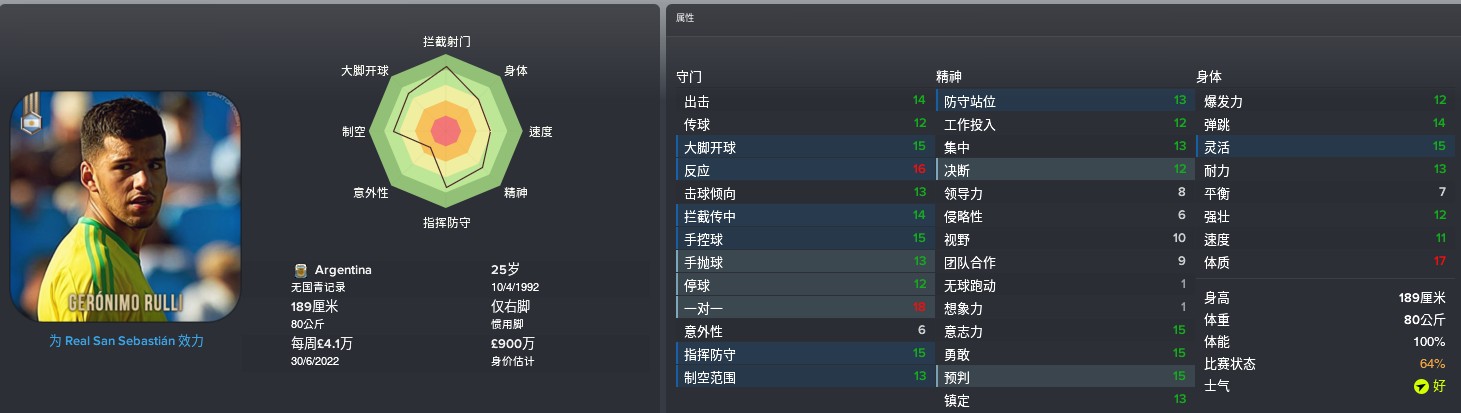Highlight the 大脚开球 attribute row
Image resolution: width=1461 pixels, height=413 pixels.
804,147
